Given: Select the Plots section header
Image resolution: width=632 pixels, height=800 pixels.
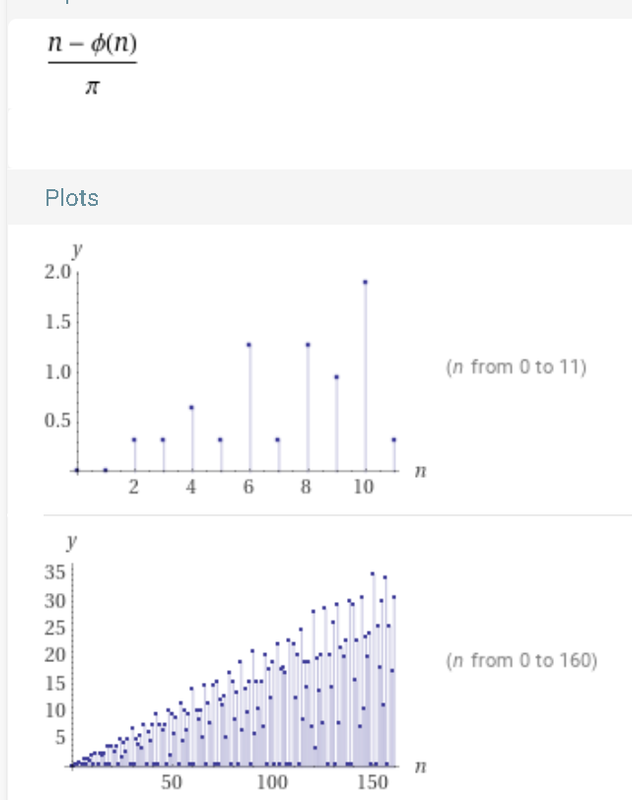Looking at the screenshot, I should click(x=72, y=198).
